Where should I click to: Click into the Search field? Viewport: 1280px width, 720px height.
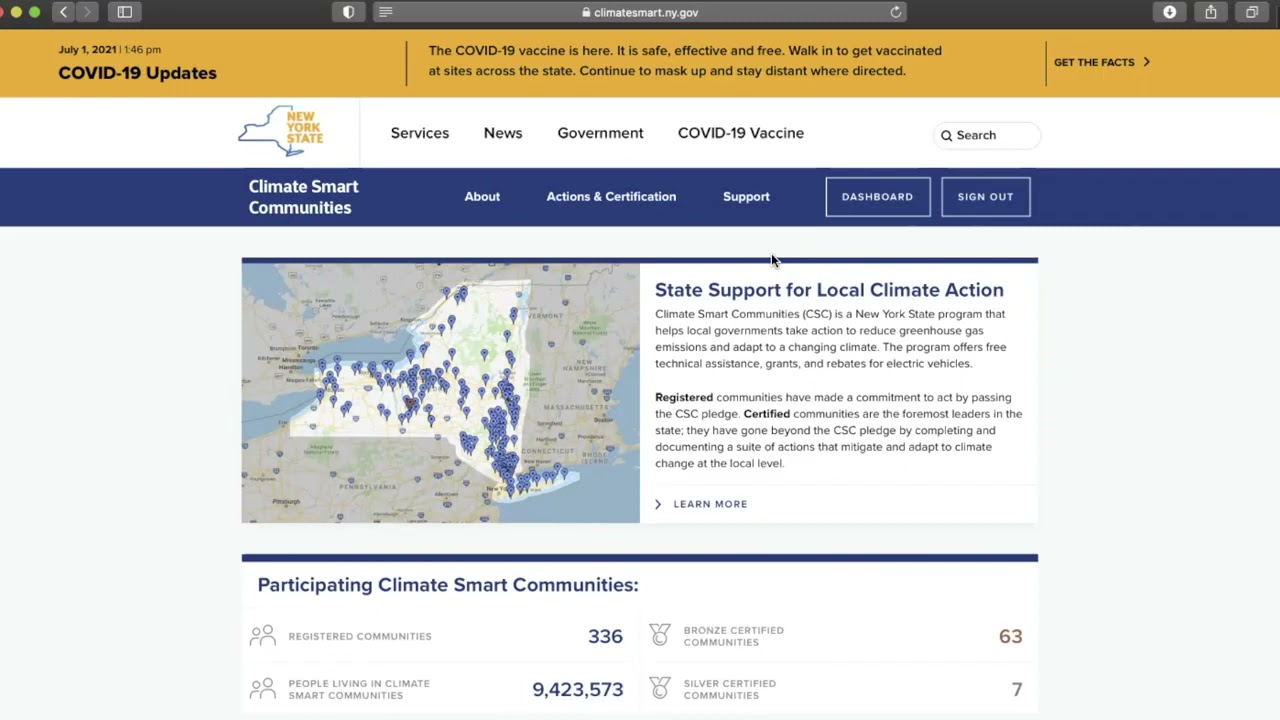[989, 135]
